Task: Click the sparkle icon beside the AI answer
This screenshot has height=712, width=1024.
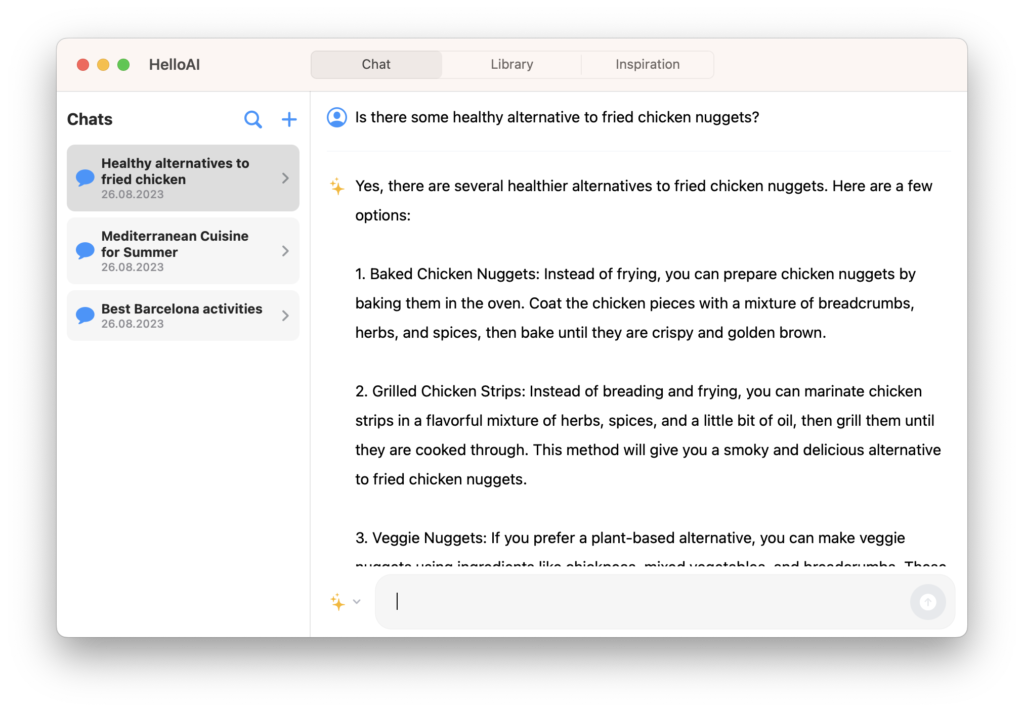Action: click(337, 186)
